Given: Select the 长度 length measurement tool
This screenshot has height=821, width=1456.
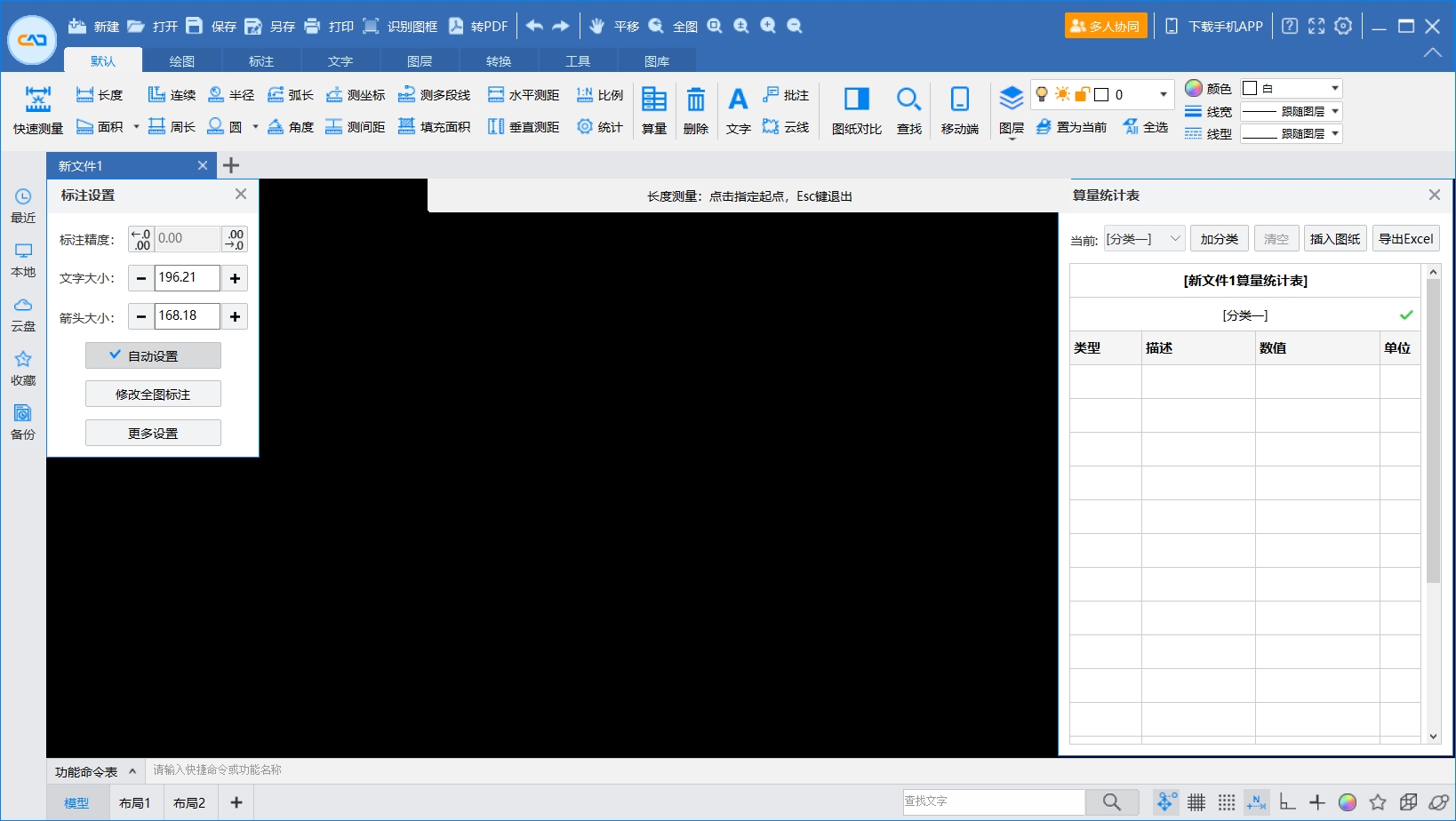Looking at the screenshot, I should pos(99,95).
